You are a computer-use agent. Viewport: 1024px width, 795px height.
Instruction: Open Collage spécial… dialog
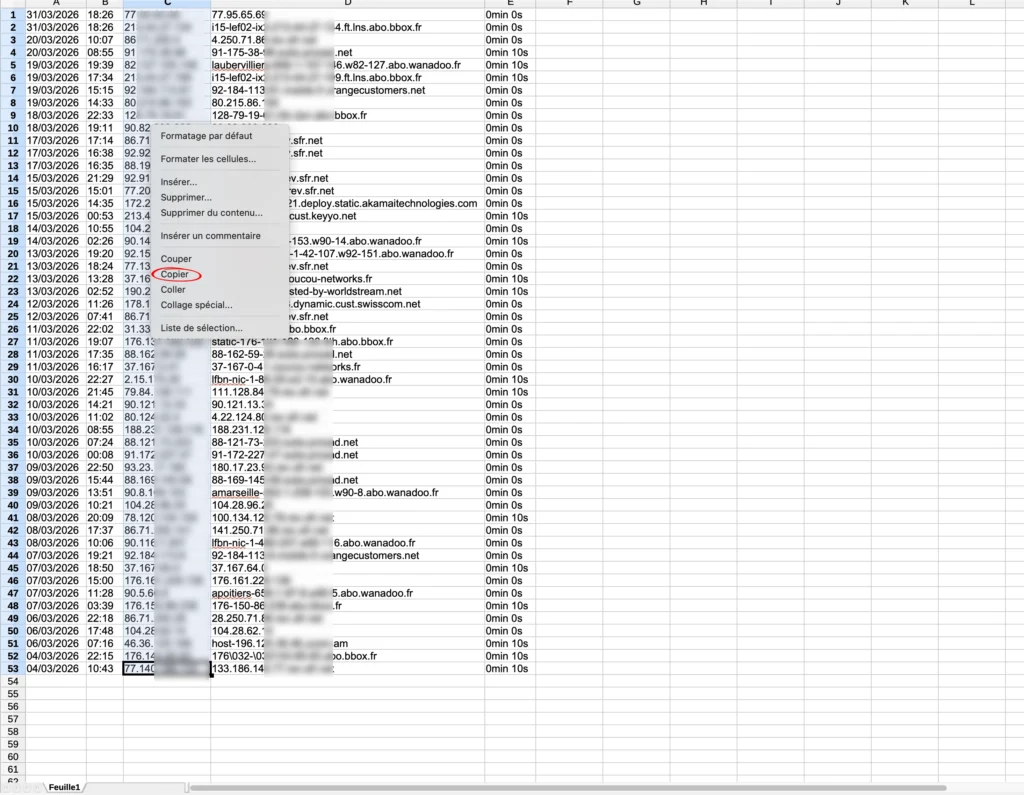[196, 305]
